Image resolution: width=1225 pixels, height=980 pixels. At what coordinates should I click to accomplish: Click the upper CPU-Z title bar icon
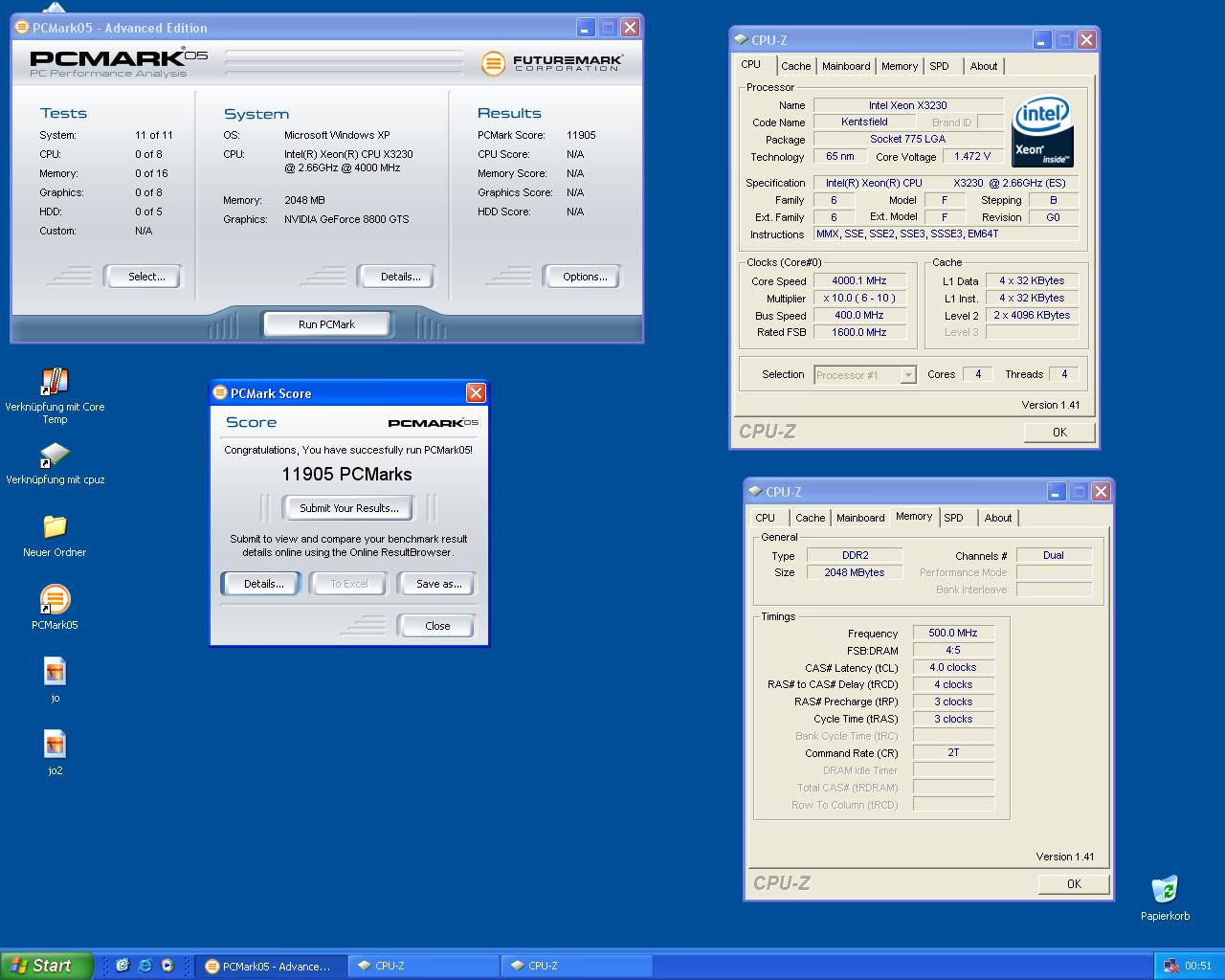pyautogui.click(x=741, y=39)
